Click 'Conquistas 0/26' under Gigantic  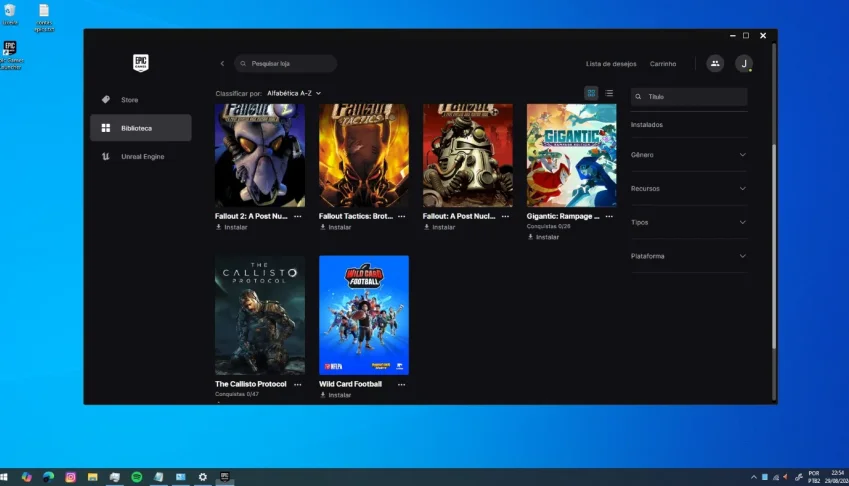coord(548,226)
